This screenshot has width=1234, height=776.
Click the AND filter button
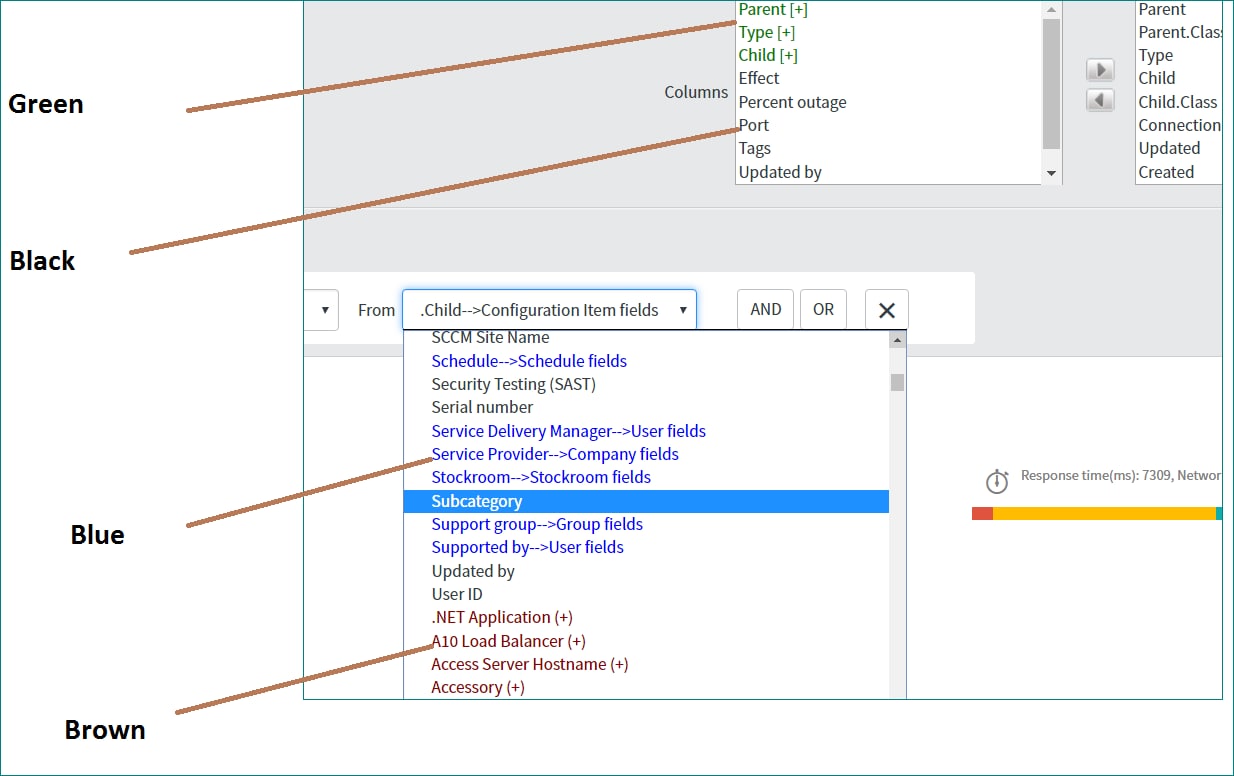point(765,309)
